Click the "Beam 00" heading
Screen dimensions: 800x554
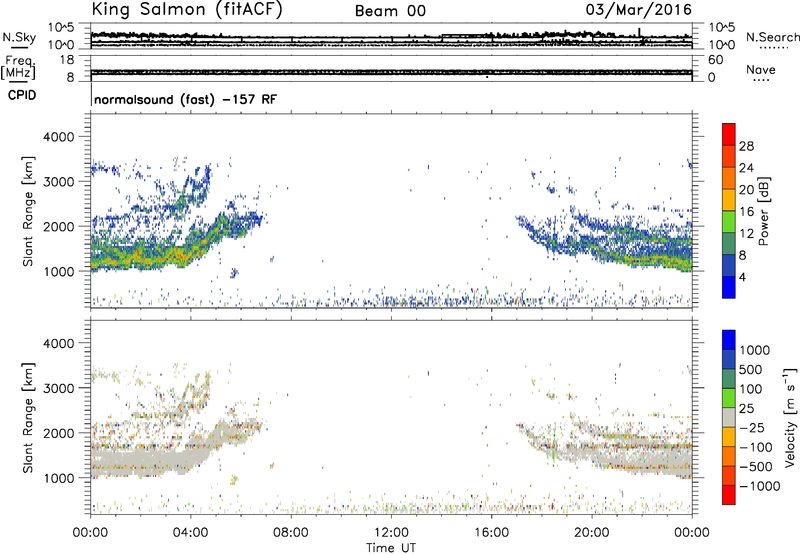click(390, 11)
